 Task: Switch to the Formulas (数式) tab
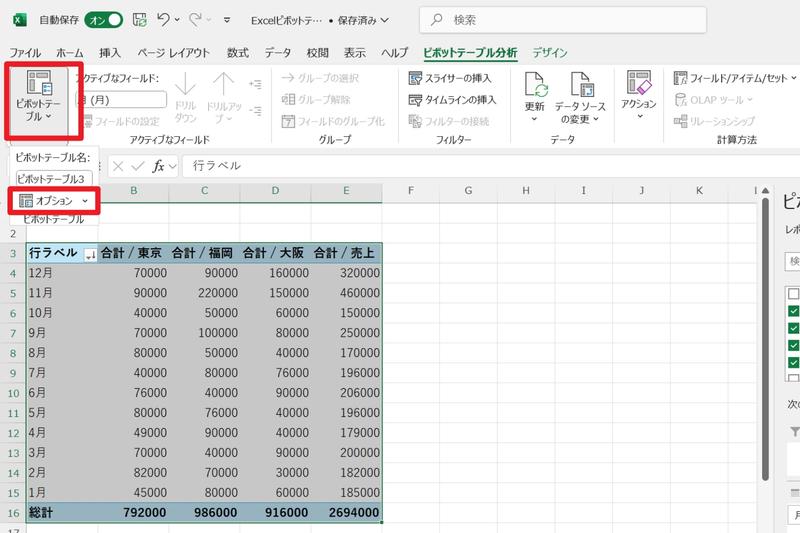pos(238,53)
